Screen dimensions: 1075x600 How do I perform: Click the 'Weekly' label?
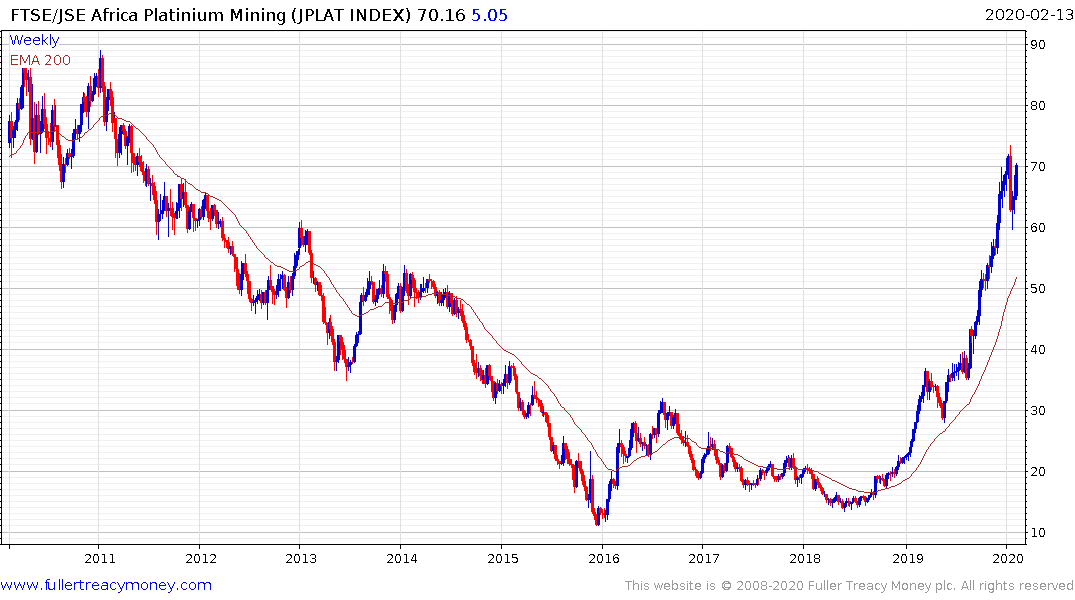pyautogui.click(x=34, y=40)
